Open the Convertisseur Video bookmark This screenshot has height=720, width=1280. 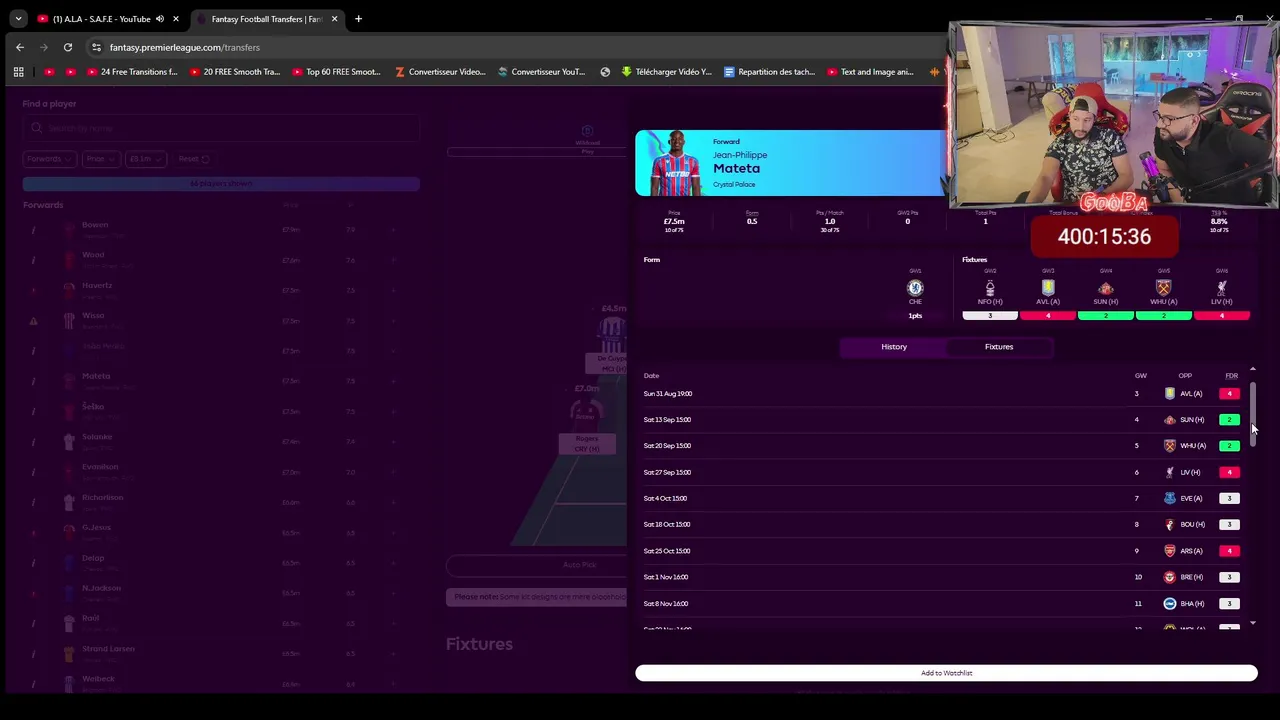pos(440,72)
